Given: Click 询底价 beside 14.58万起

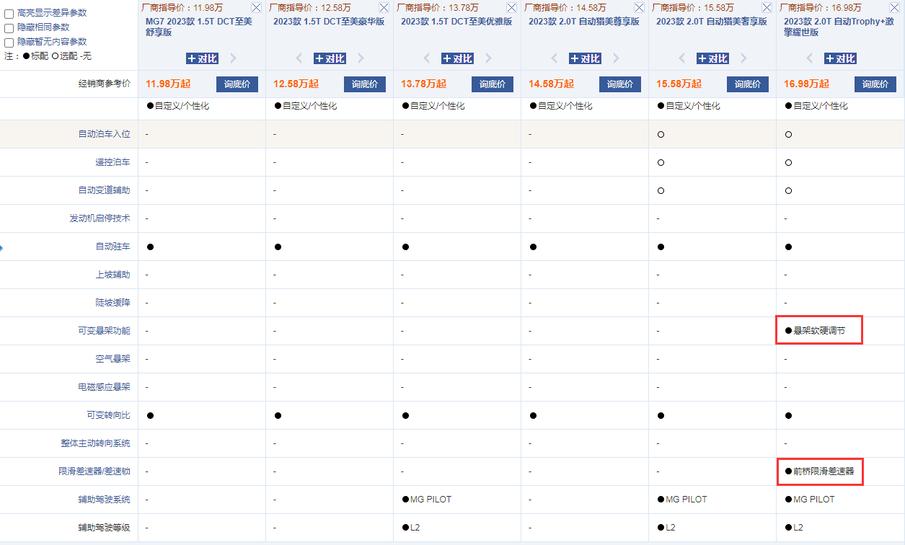Looking at the screenshot, I should click(x=620, y=84).
